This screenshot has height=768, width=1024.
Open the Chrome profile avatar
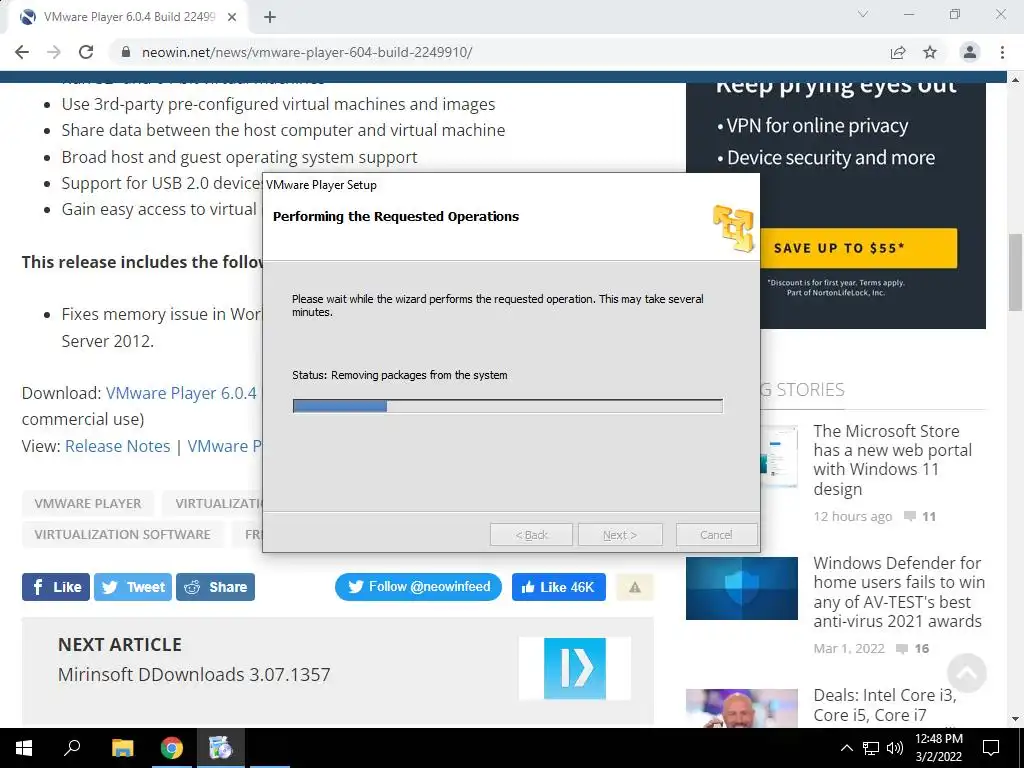(970, 52)
